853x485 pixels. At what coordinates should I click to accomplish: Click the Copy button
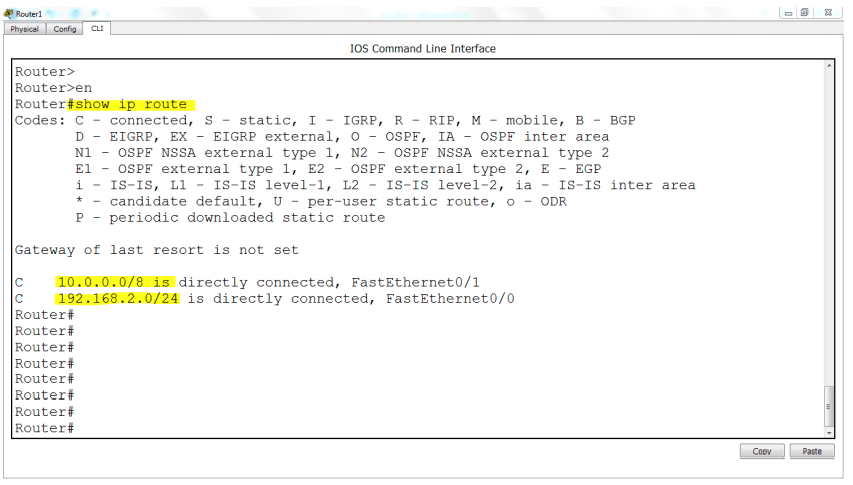(x=762, y=451)
